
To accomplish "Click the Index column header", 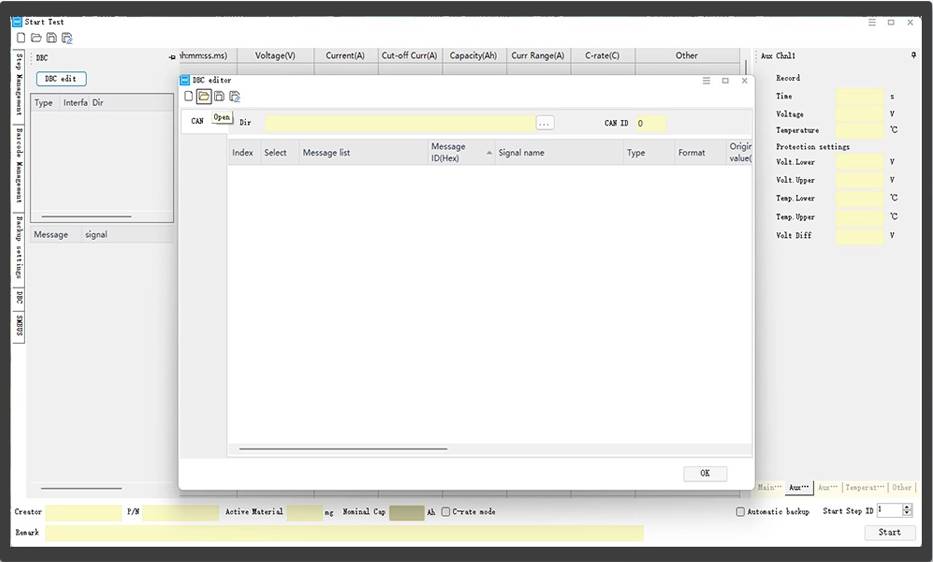I will tap(243, 152).
